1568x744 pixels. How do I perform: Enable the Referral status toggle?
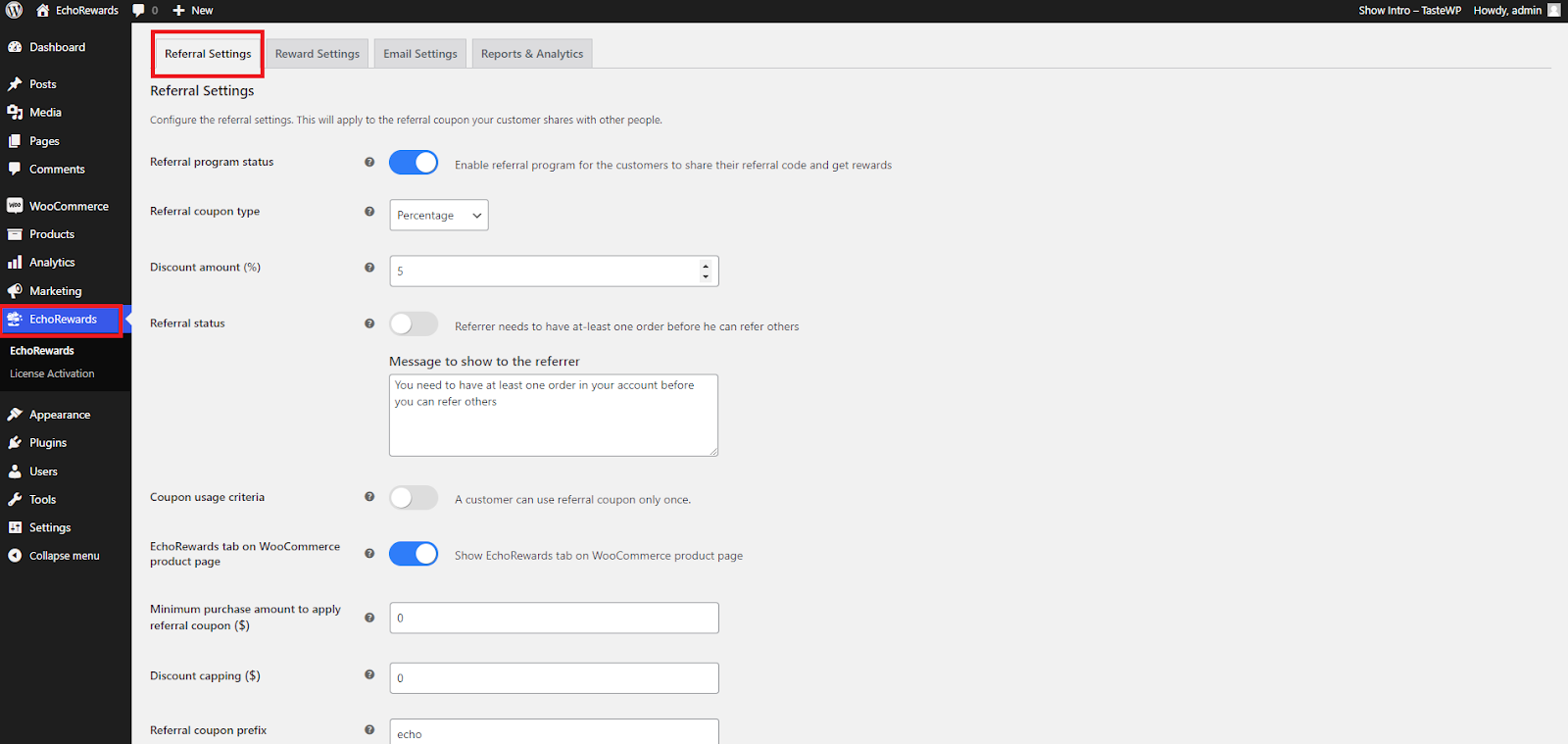coord(414,323)
